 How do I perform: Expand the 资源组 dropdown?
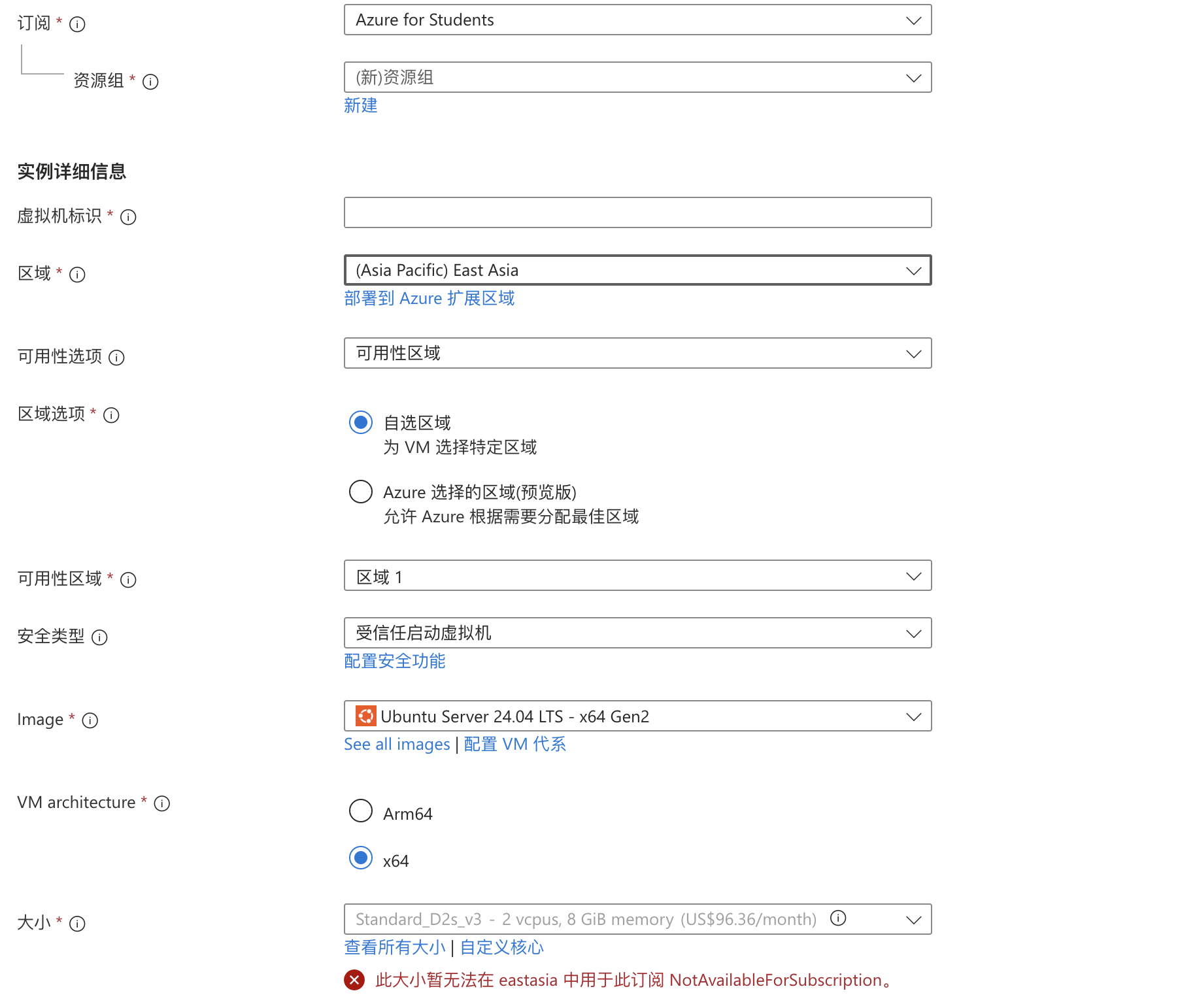[x=637, y=77]
